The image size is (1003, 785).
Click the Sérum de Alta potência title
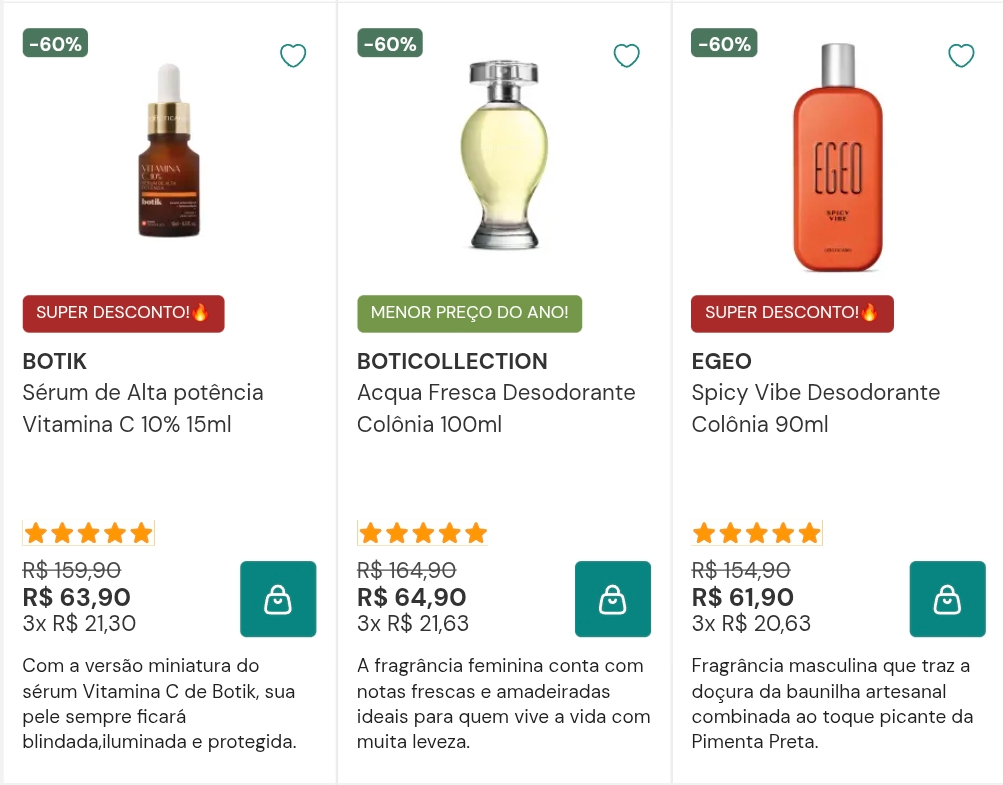(143, 408)
